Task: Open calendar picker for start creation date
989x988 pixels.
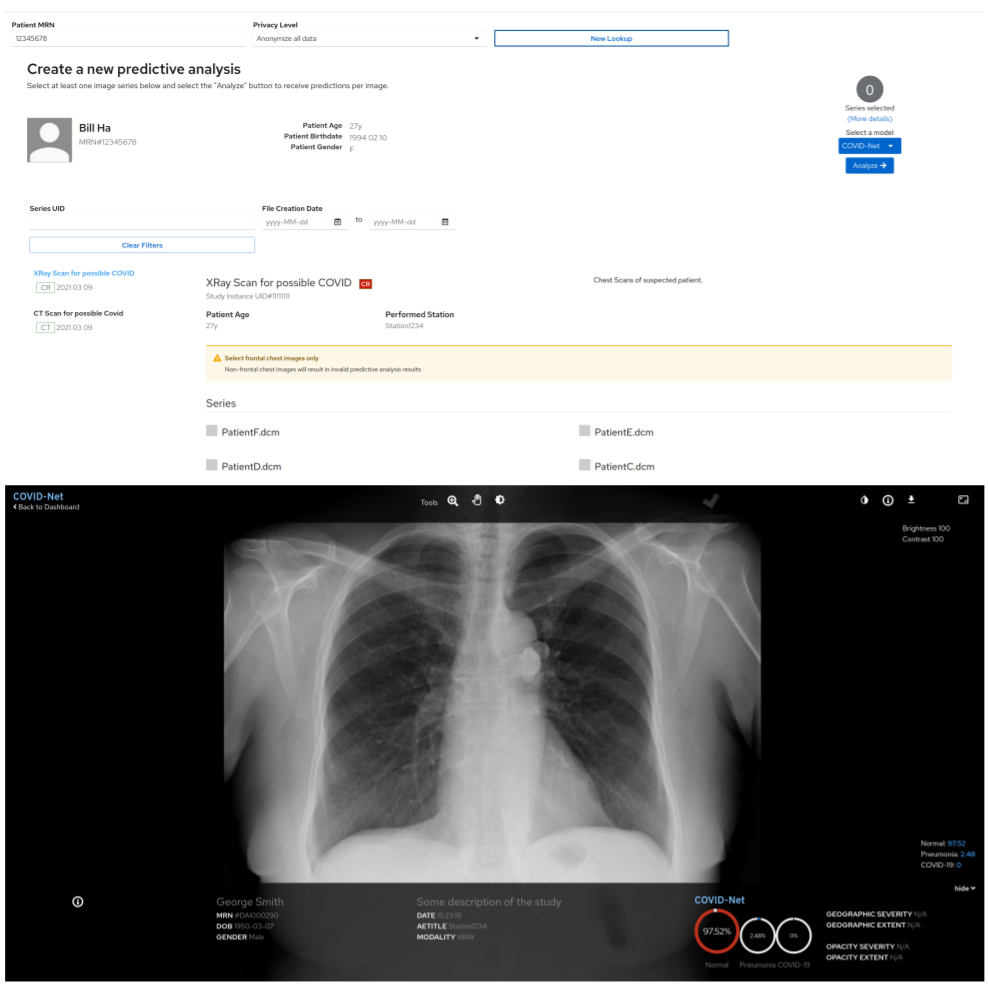Action: 337,222
